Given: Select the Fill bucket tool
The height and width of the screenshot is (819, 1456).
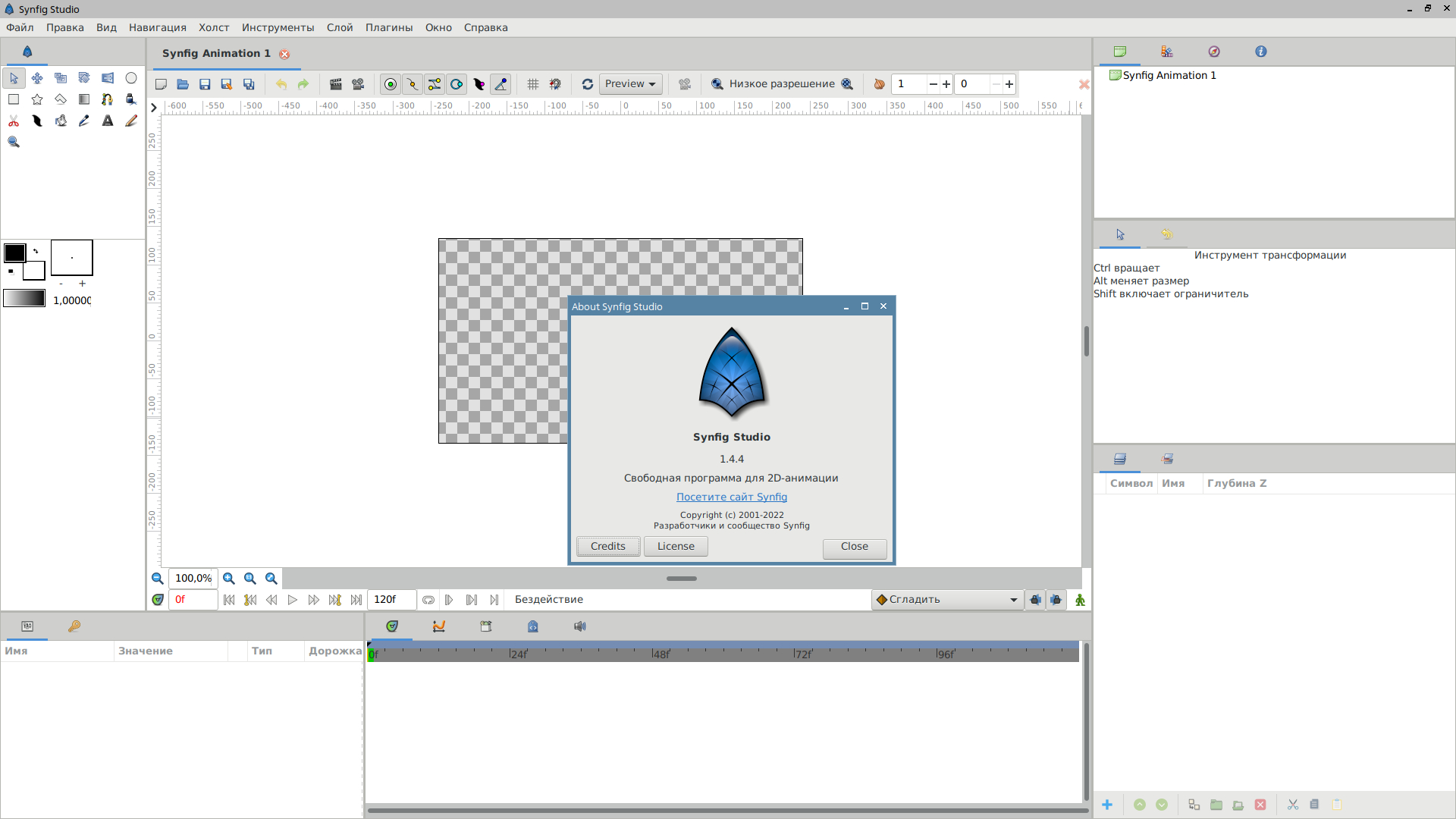Looking at the screenshot, I should tap(61, 121).
